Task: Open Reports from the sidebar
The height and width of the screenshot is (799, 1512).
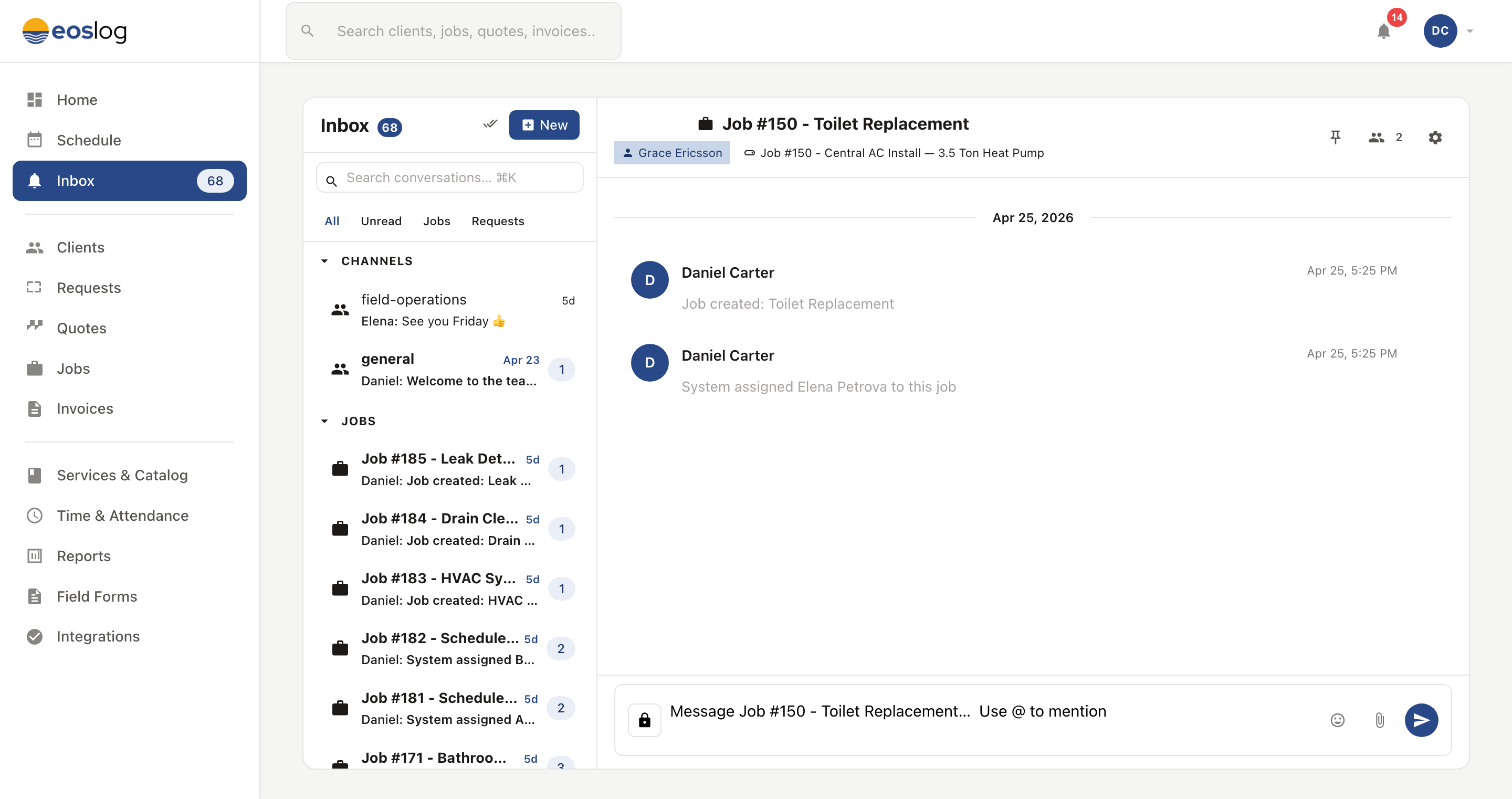Action: pos(129,556)
